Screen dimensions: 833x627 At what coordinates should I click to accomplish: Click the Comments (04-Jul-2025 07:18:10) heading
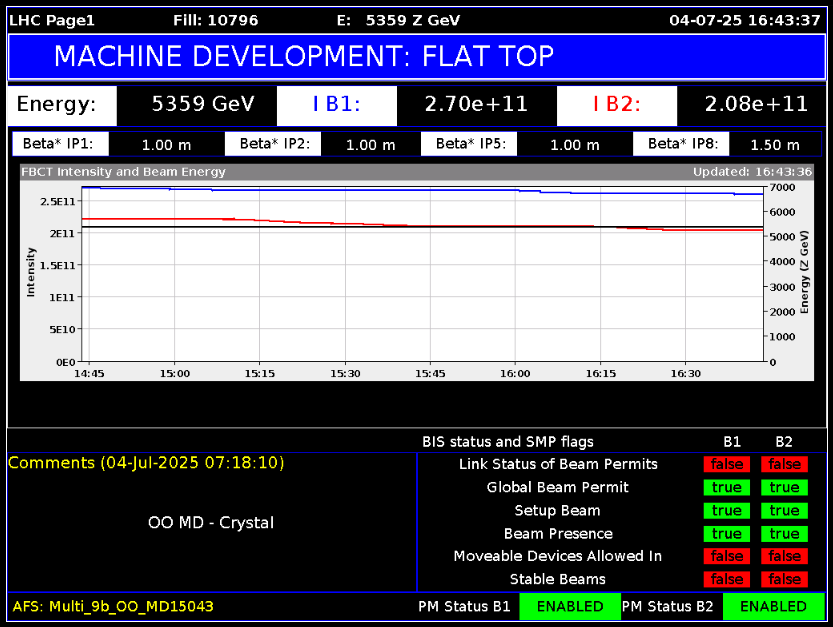tap(146, 463)
